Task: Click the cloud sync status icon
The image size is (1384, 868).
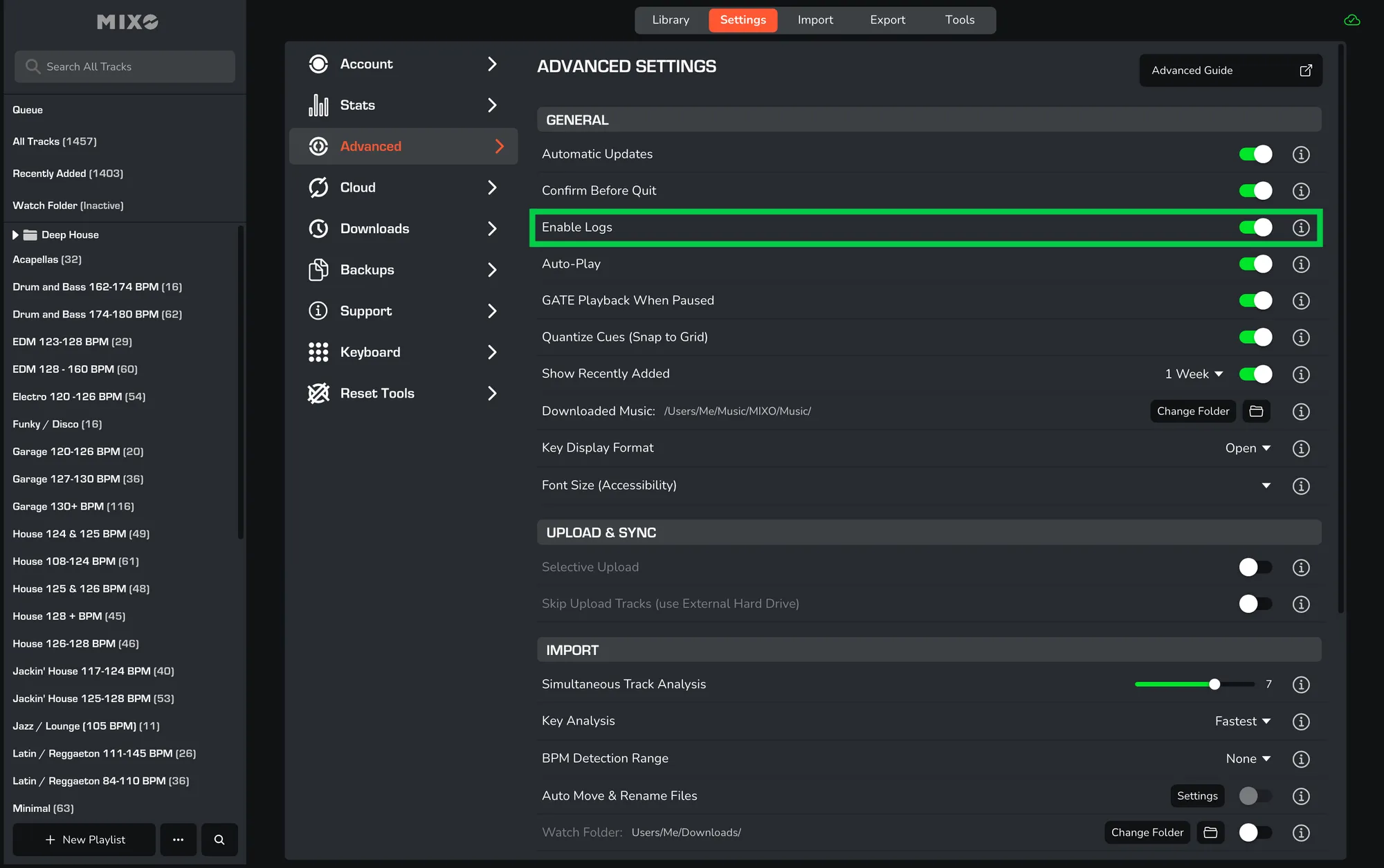Action: pos(1351,21)
